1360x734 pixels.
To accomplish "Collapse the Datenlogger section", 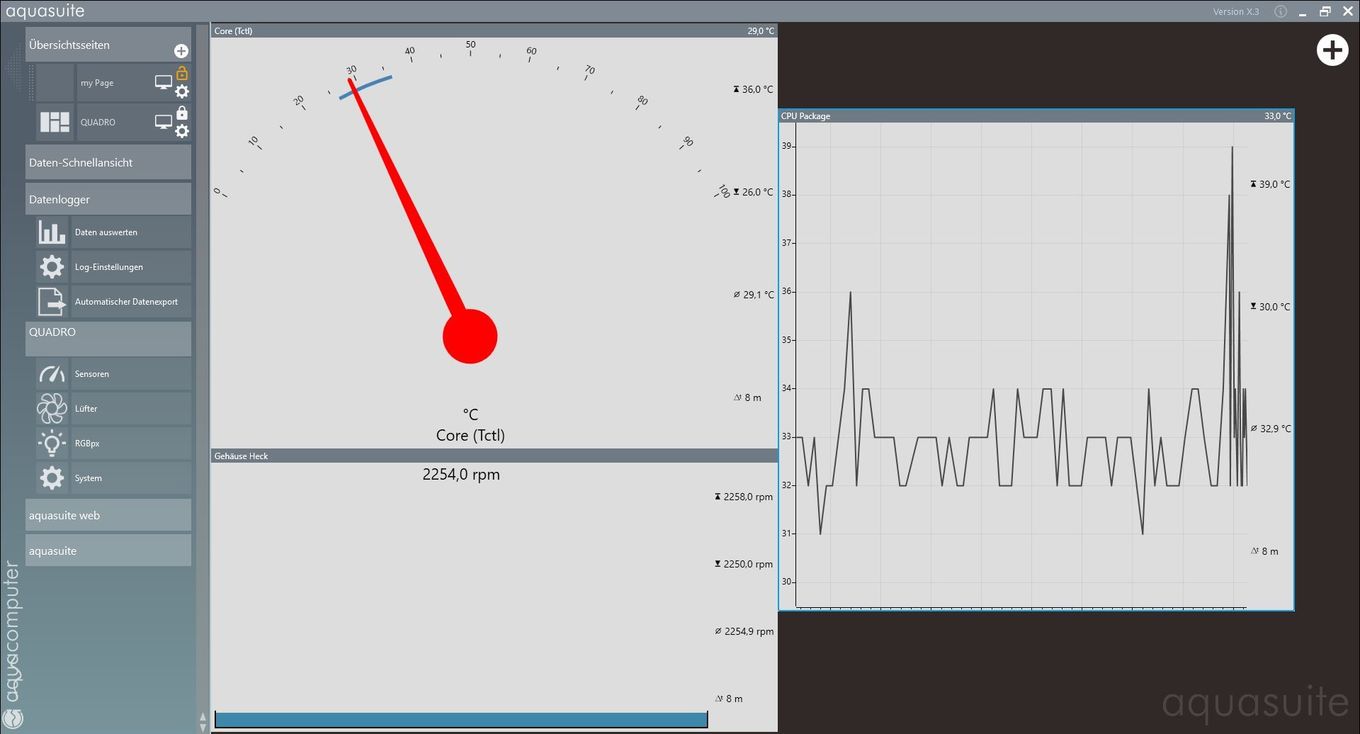I will click(108, 199).
